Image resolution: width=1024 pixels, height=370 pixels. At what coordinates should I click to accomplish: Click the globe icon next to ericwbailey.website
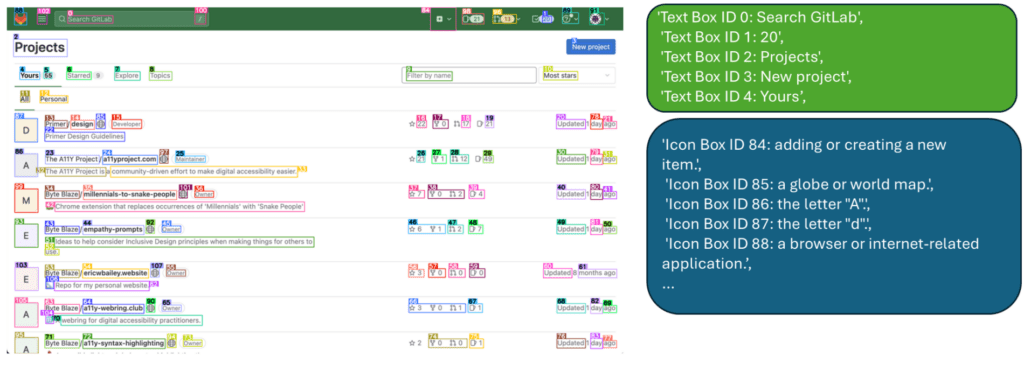(156, 273)
